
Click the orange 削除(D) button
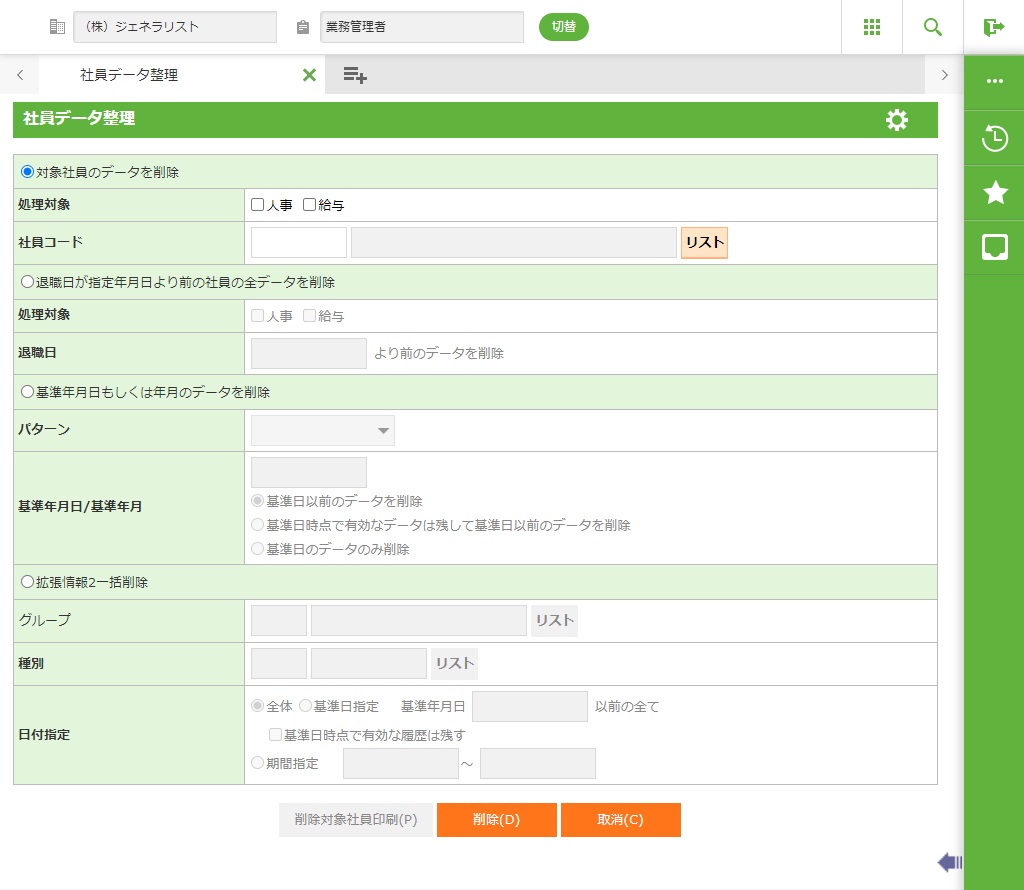click(x=496, y=820)
